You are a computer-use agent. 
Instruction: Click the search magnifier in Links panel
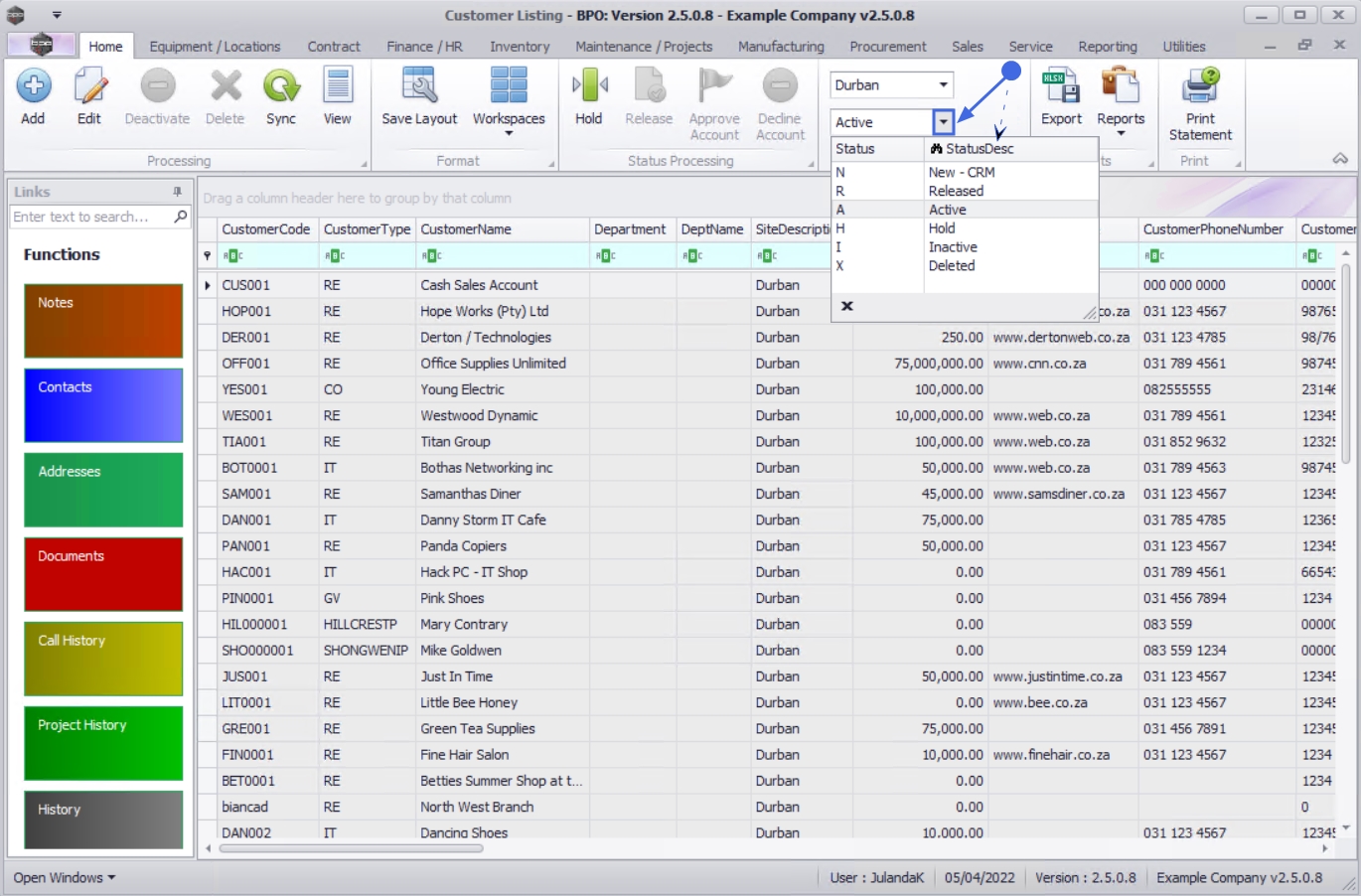point(181,217)
